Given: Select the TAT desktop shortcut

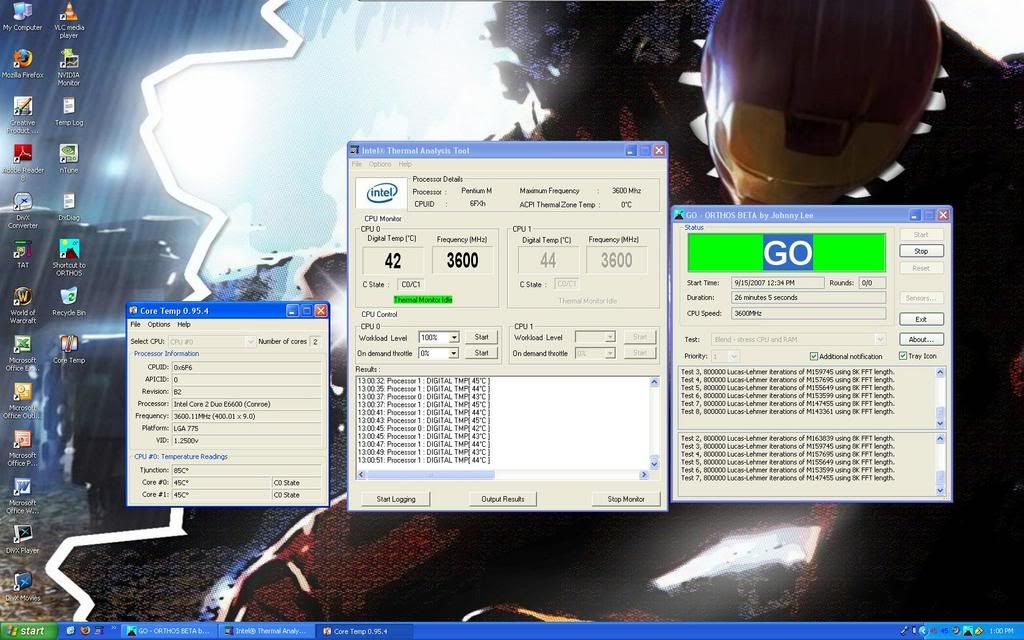Looking at the screenshot, I should tap(23, 254).
